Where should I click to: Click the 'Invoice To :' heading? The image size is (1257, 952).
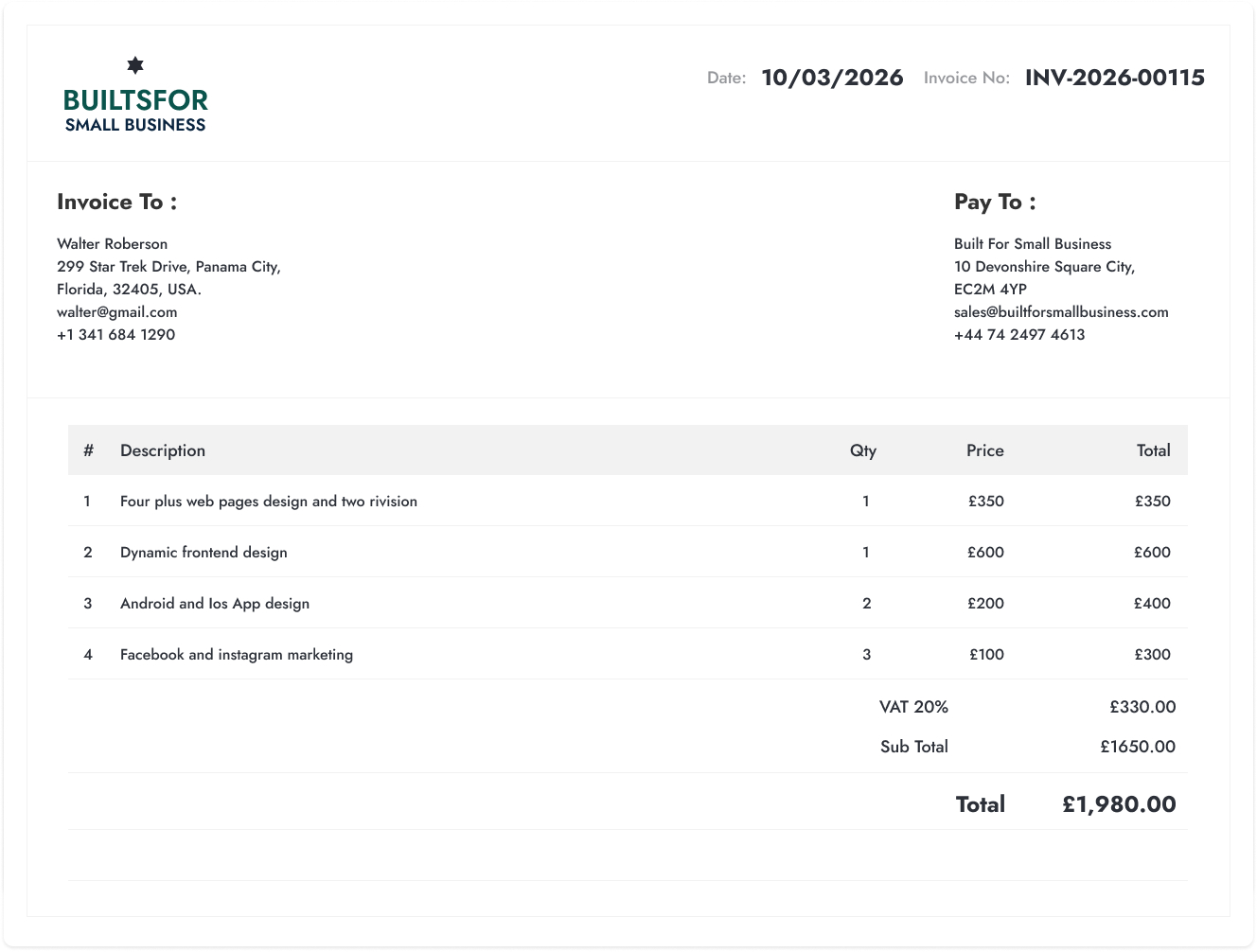[x=117, y=202]
